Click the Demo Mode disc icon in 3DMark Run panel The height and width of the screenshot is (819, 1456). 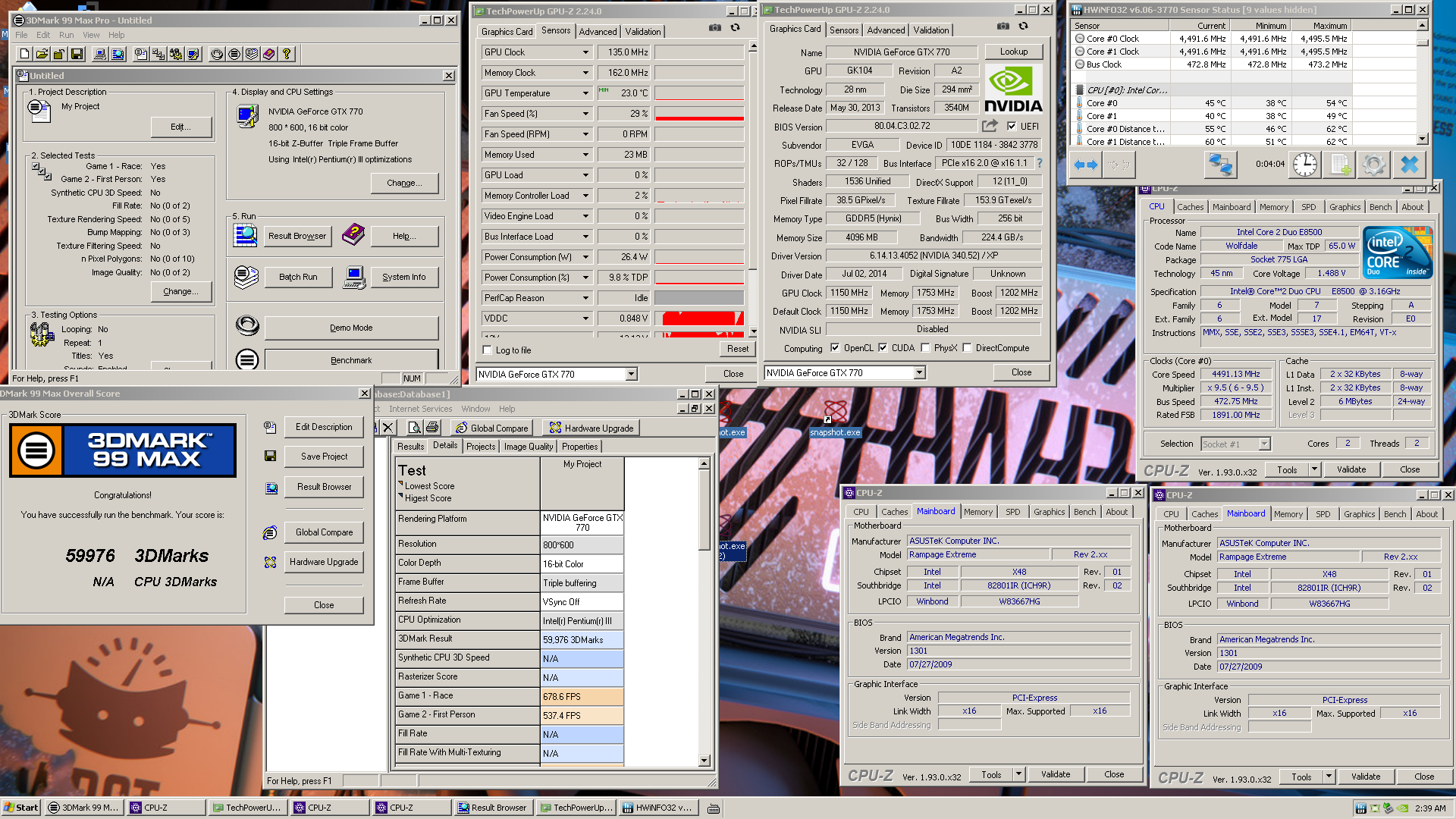(x=247, y=327)
